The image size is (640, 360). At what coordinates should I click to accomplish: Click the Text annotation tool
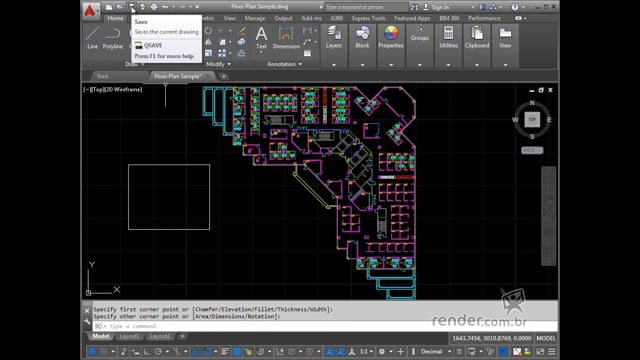tap(261, 38)
